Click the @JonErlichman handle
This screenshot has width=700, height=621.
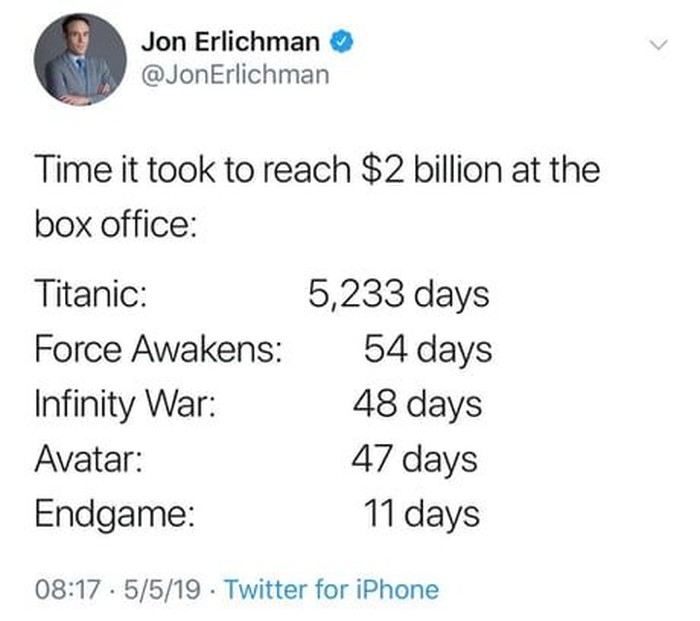pyautogui.click(x=236, y=75)
